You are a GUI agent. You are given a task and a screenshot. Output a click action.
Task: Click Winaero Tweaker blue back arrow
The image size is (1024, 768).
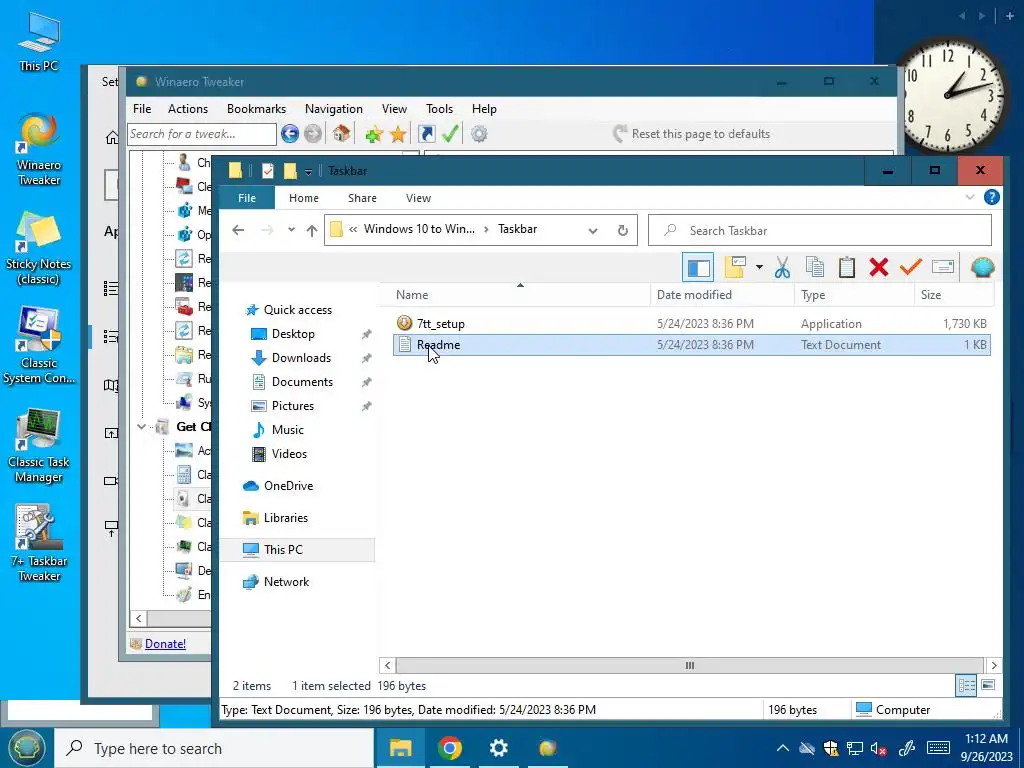coord(290,134)
